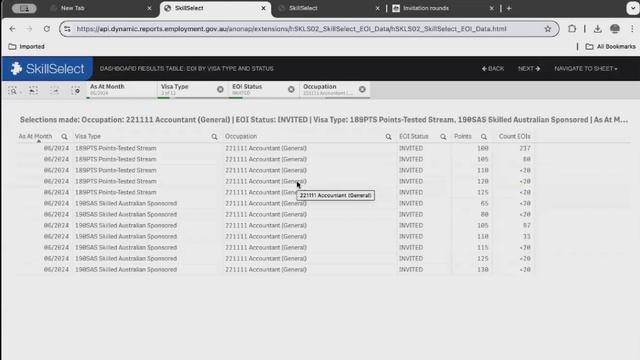The height and width of the screenshot is (360, 640).
Task: Sort by the Visa Type column header
Action: point(88,136)
